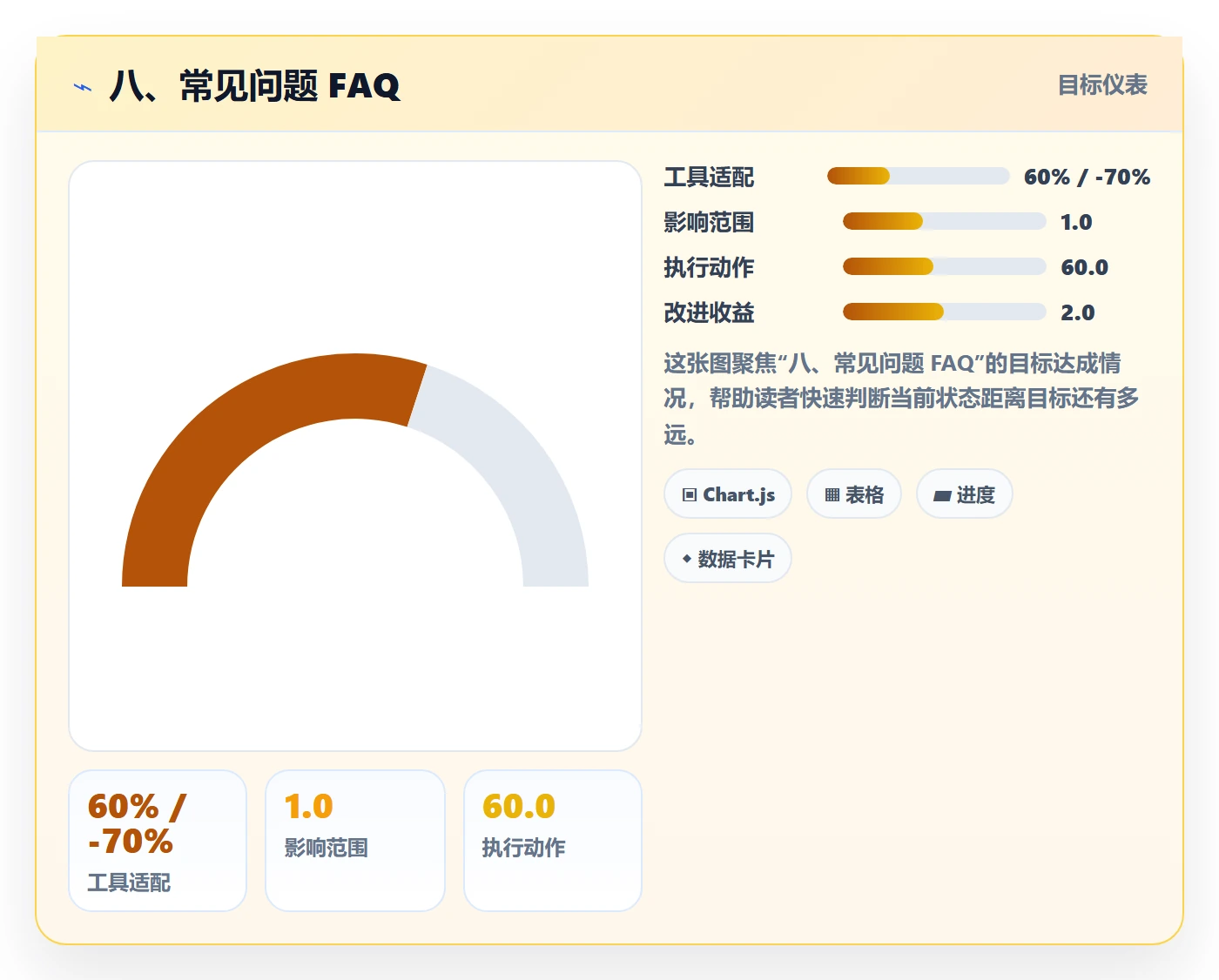The width and height of the screenshot is (1219, 980).
Task: Click the 改进收益 row label
Action: 709,312
